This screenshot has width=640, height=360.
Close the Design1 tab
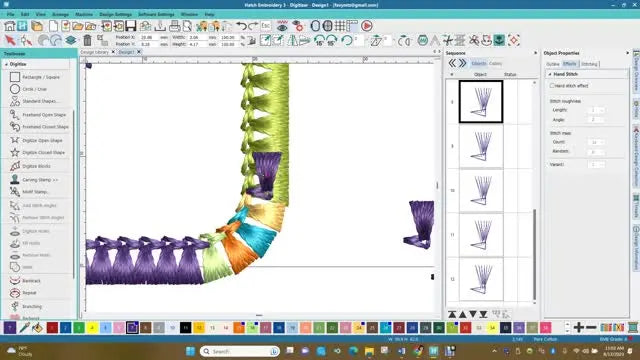coord(139,52)
